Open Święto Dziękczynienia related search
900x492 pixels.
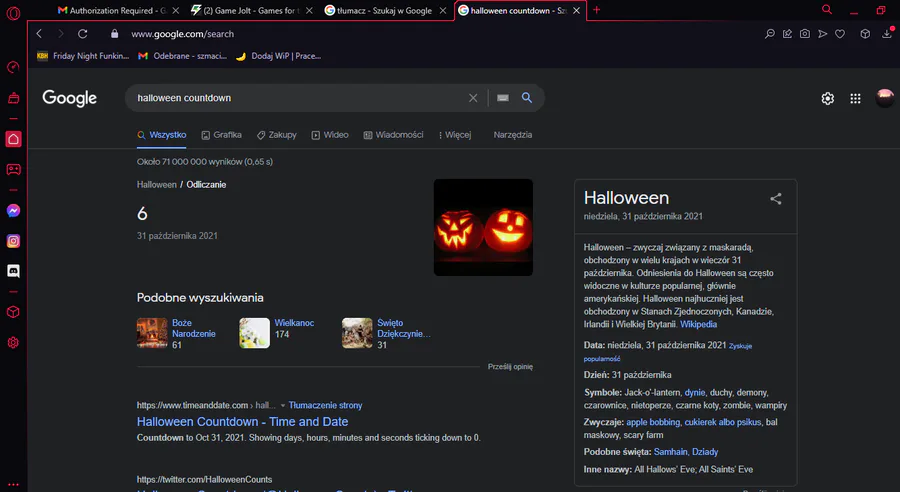point(386,334)
